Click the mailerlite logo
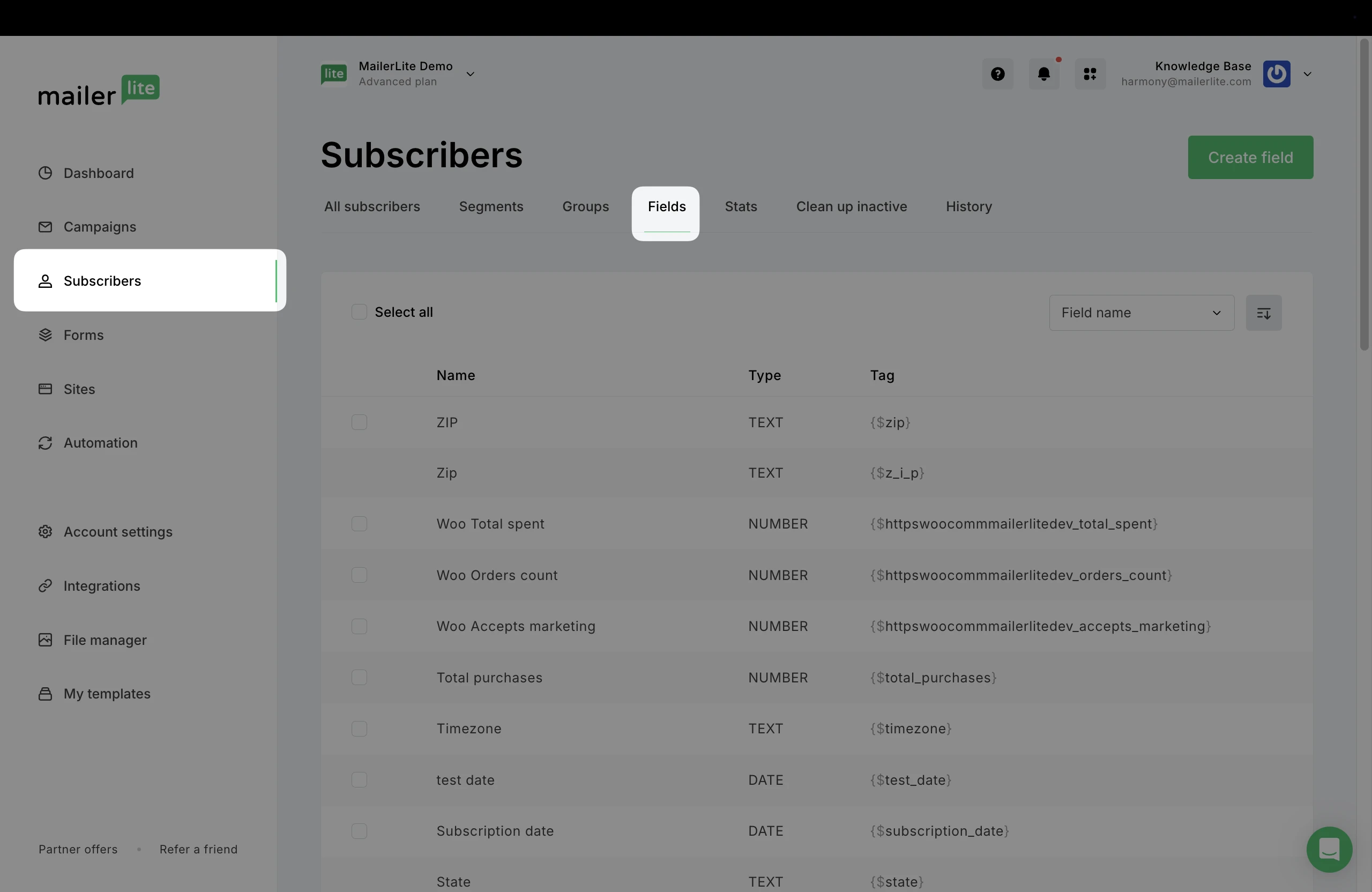 click(x=99, y=91)
